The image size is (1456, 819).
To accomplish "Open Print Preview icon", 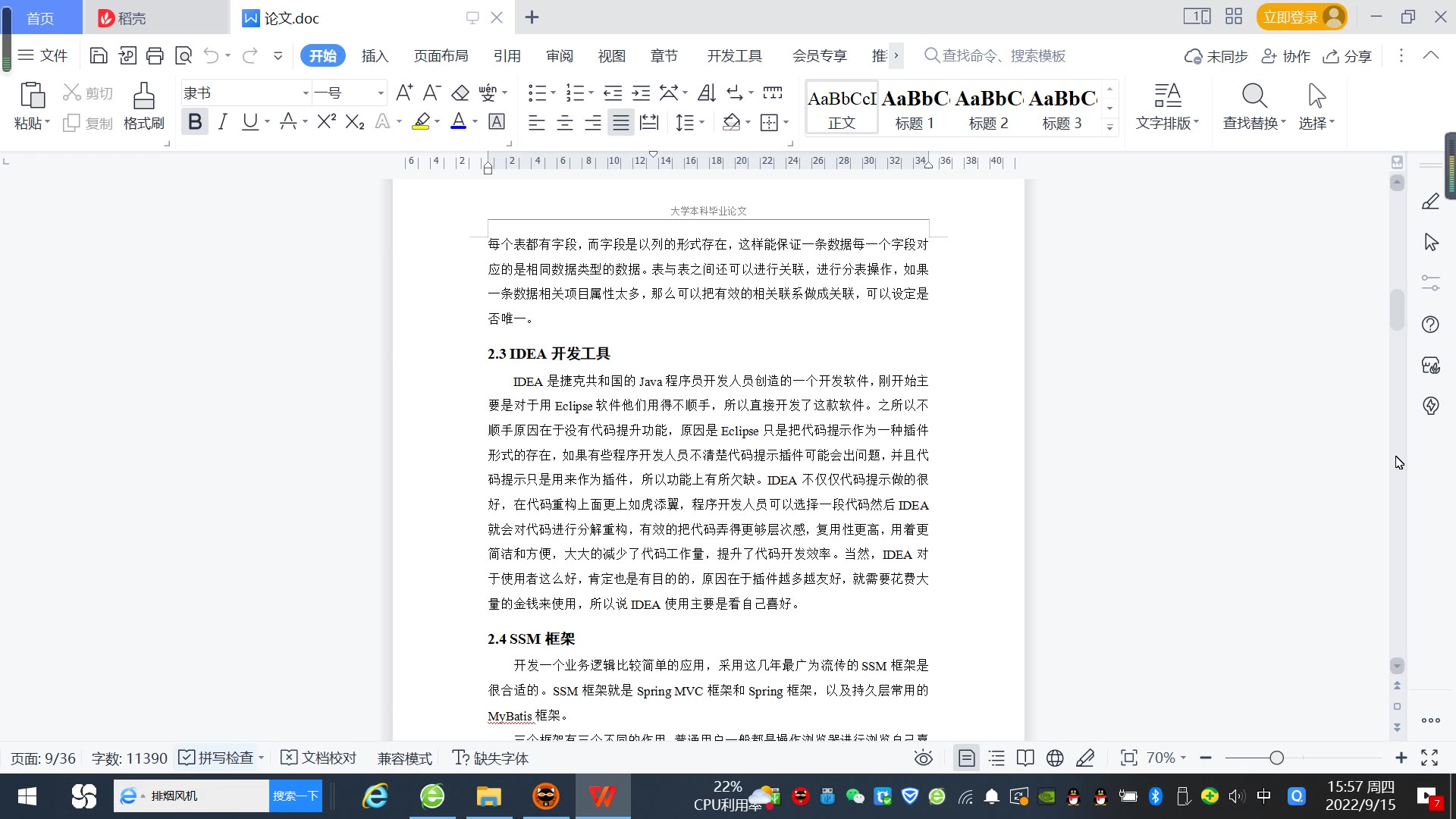I will click(184, 55).
